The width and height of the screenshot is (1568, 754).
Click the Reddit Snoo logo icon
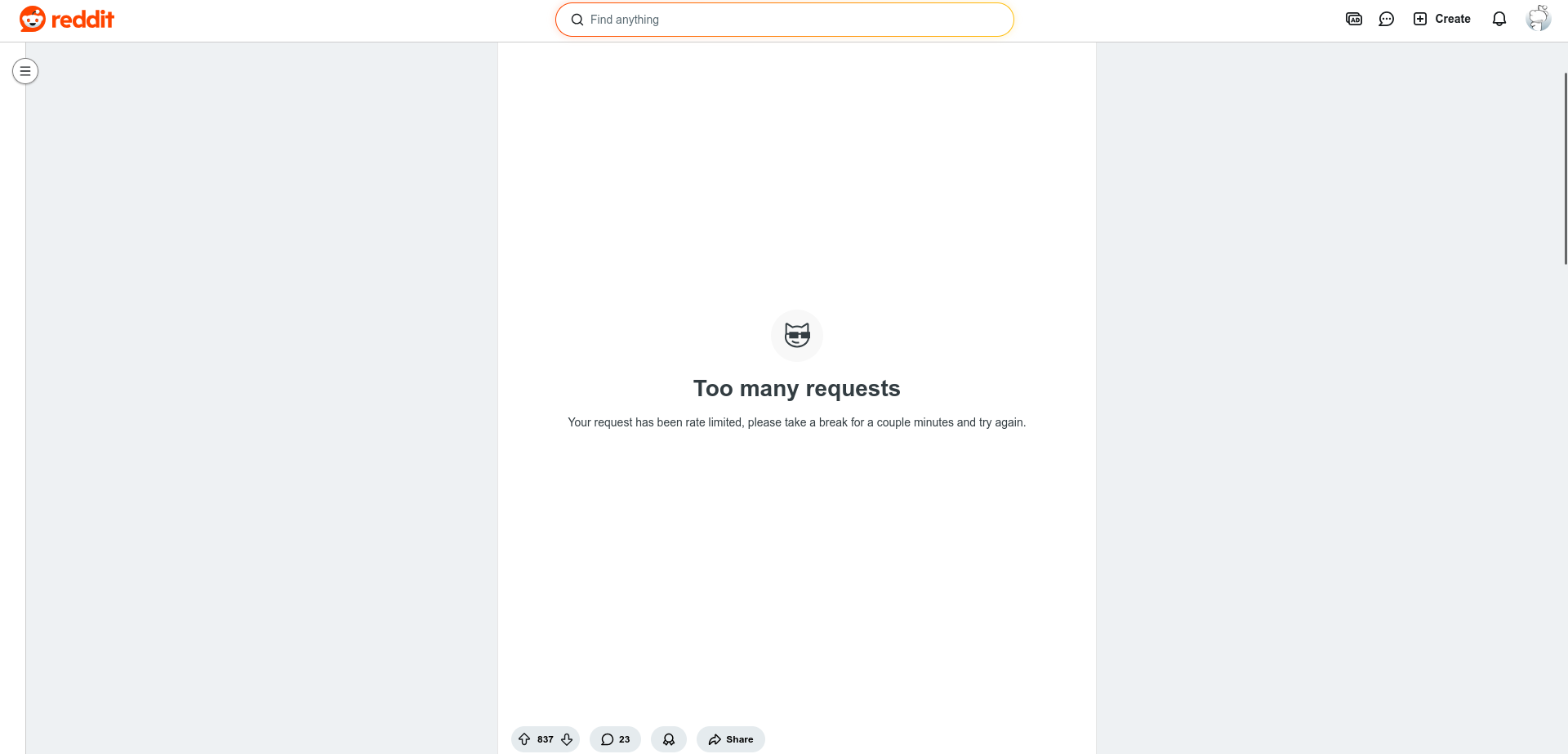pos(33,19)
